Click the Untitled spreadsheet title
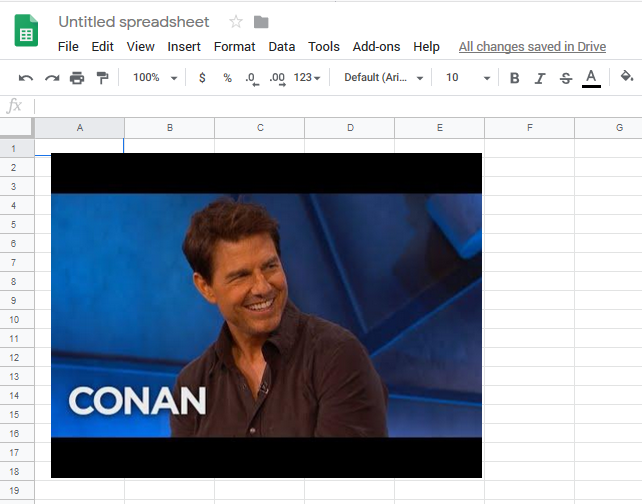The image size is (642, 504). (x=133, y=22)
